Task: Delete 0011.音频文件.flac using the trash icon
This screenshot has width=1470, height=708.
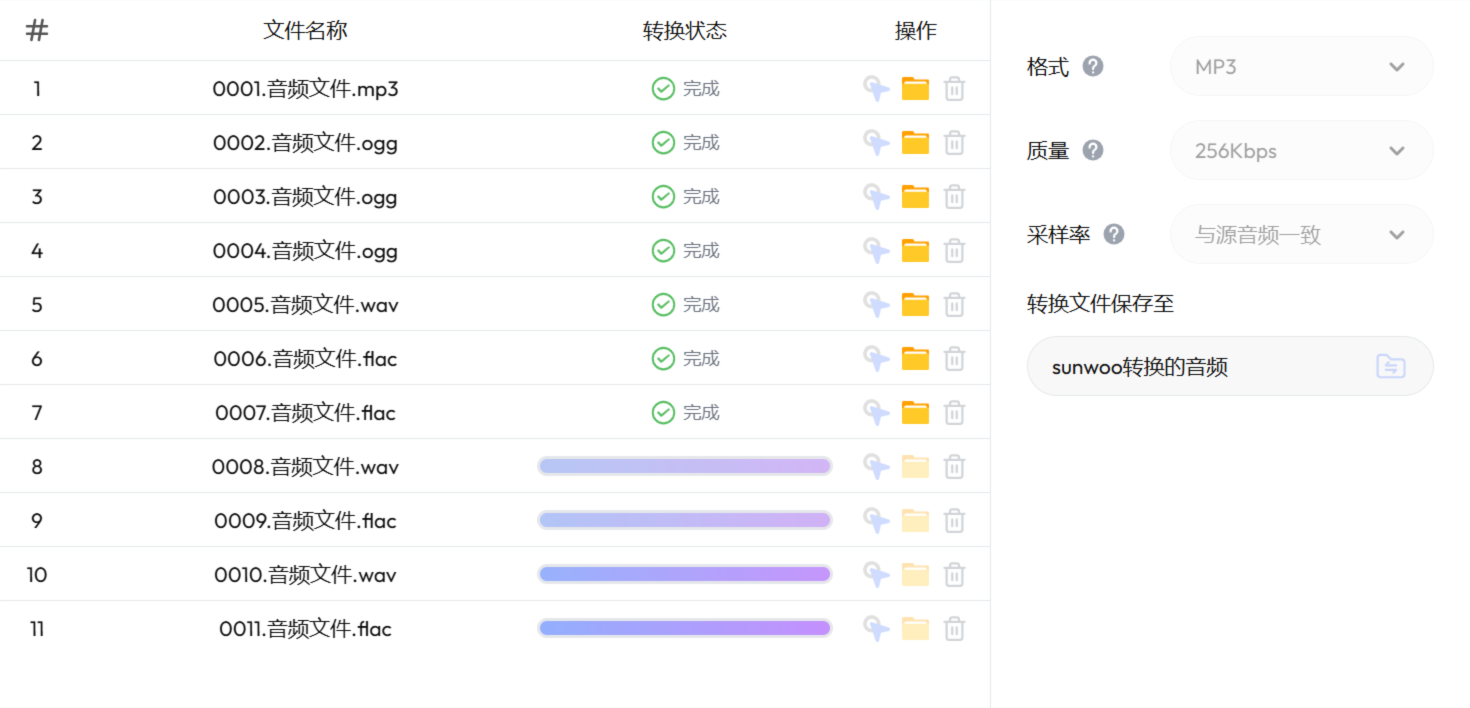Action: pyautogui.click(x=954, y=628)
